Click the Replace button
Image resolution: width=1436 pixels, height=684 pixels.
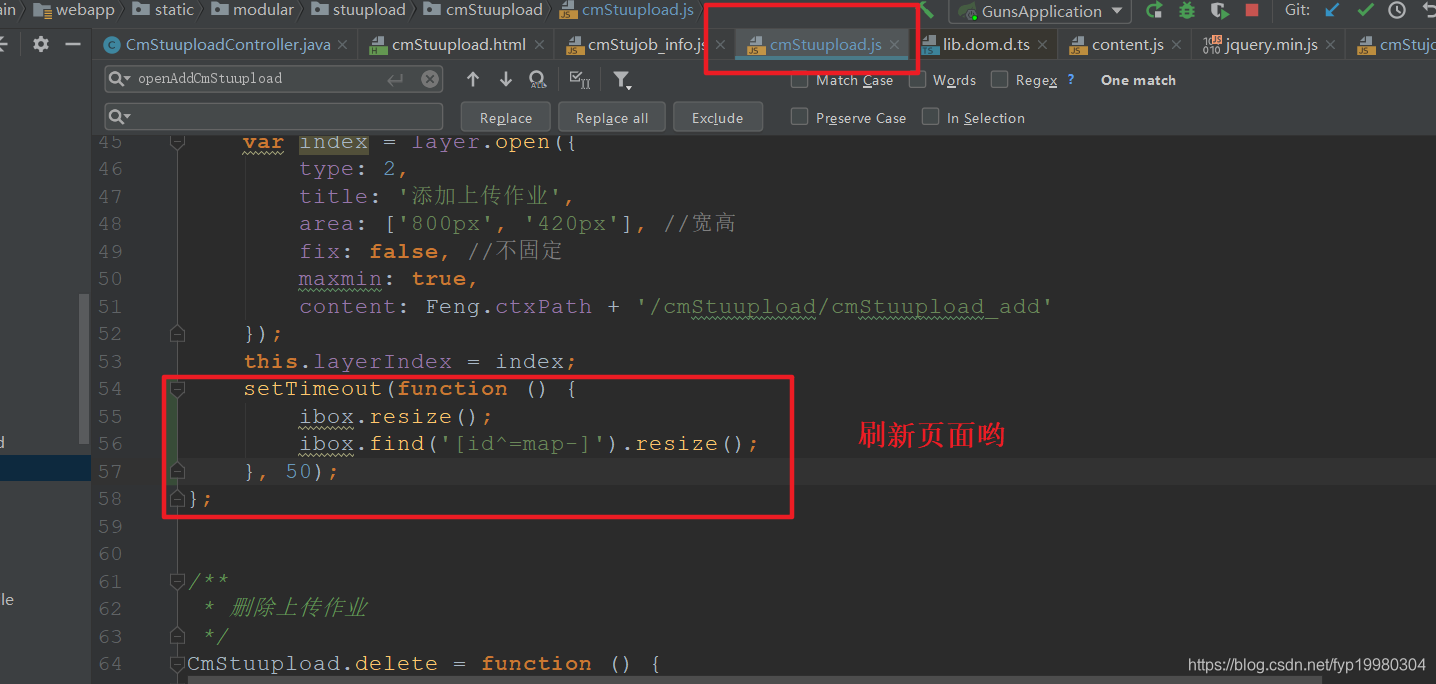coord(505,117)
